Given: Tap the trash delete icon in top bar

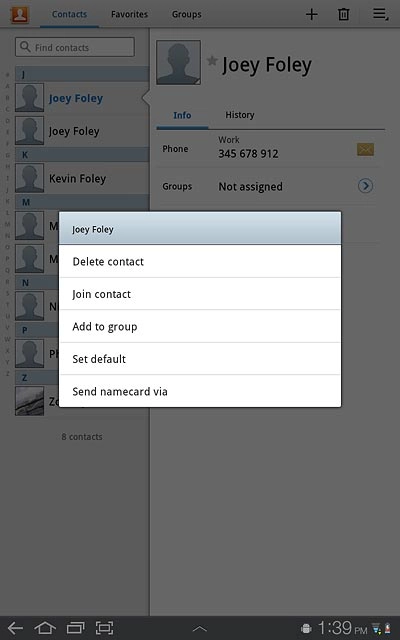Looking at the screenshot, I should tap(344, 14).
